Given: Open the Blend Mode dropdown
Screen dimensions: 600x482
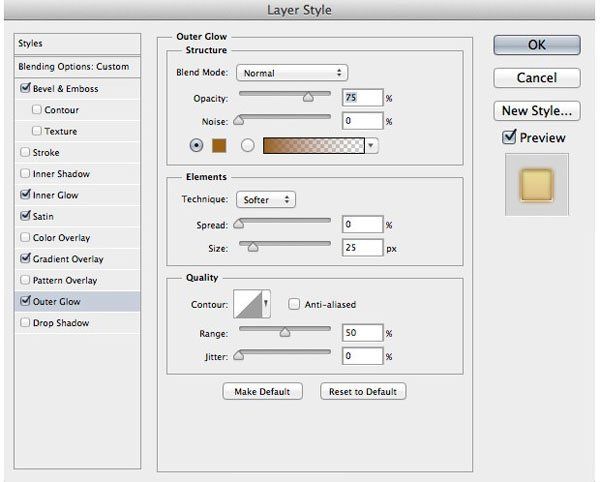Looking at the screenshot, I should [292, 73].
